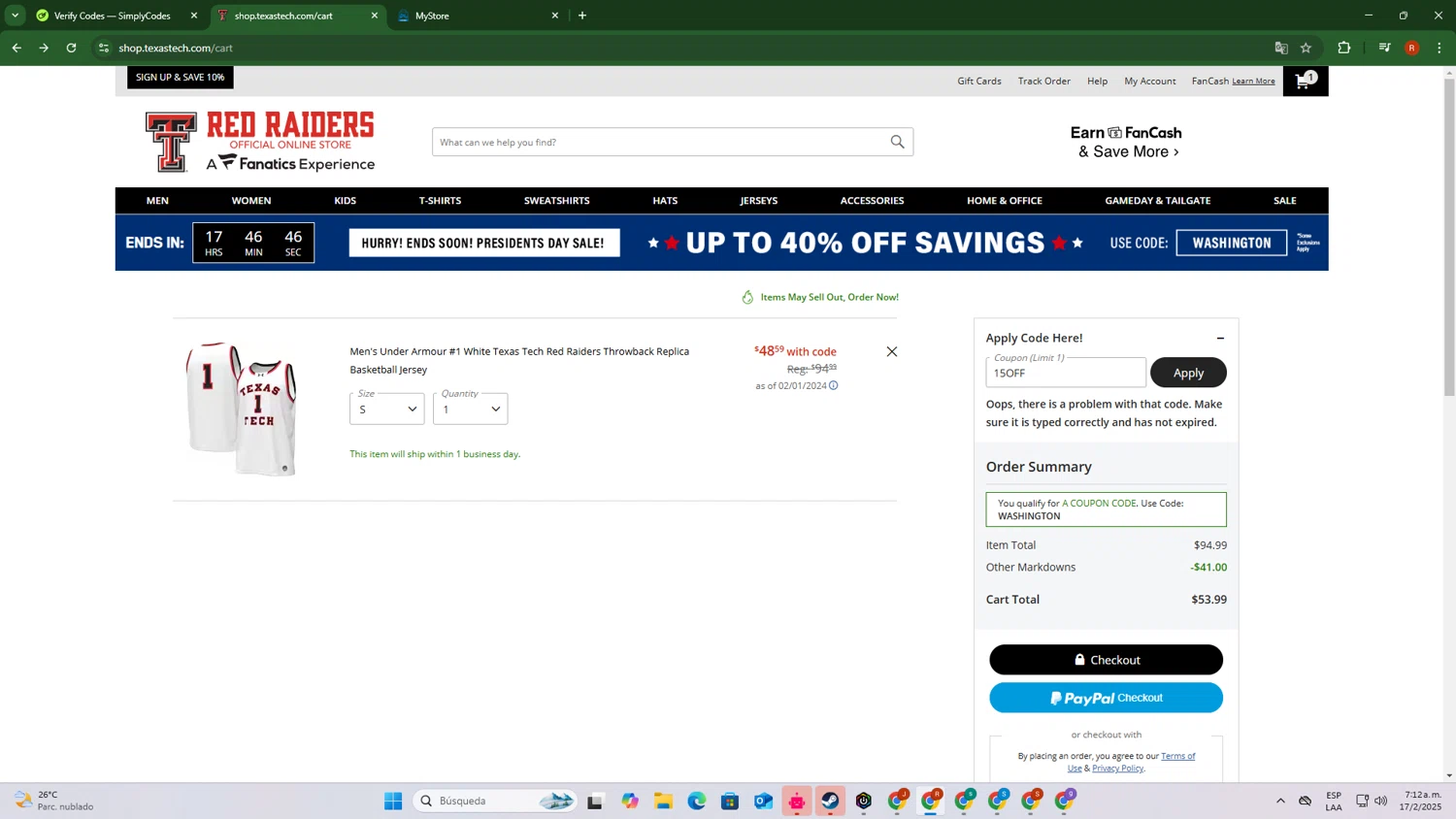Screen dimensions: 1456x819
Task: Click the WASHINGTON promo code box
Action: (x=1232, y=243)
